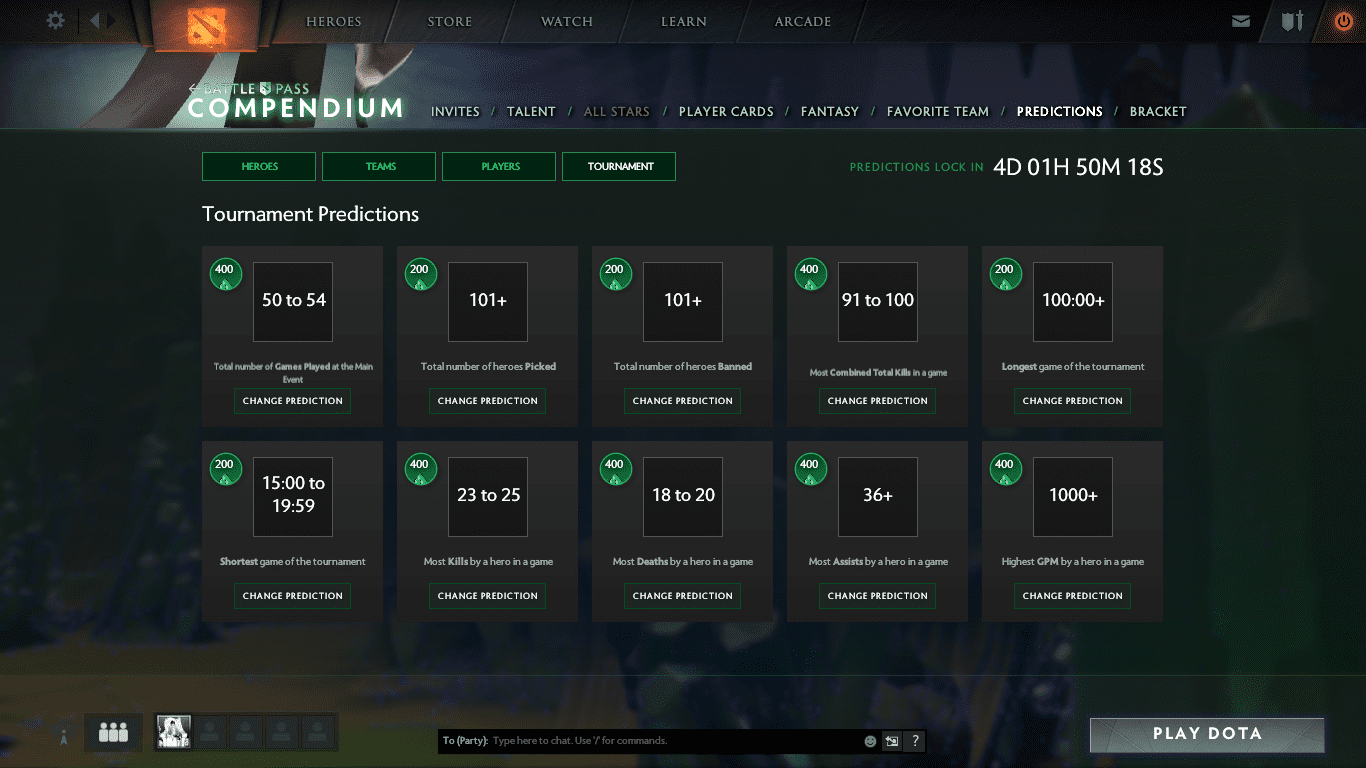Open the Fantasy compendium section

pos(829,111)
